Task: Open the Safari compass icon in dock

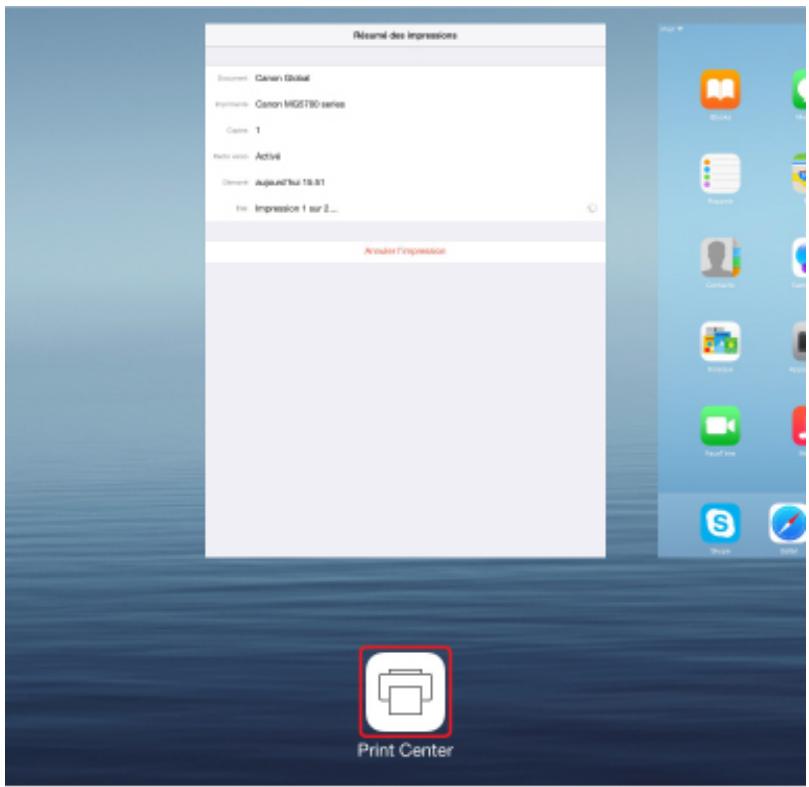Action: (x=787, y=523)
